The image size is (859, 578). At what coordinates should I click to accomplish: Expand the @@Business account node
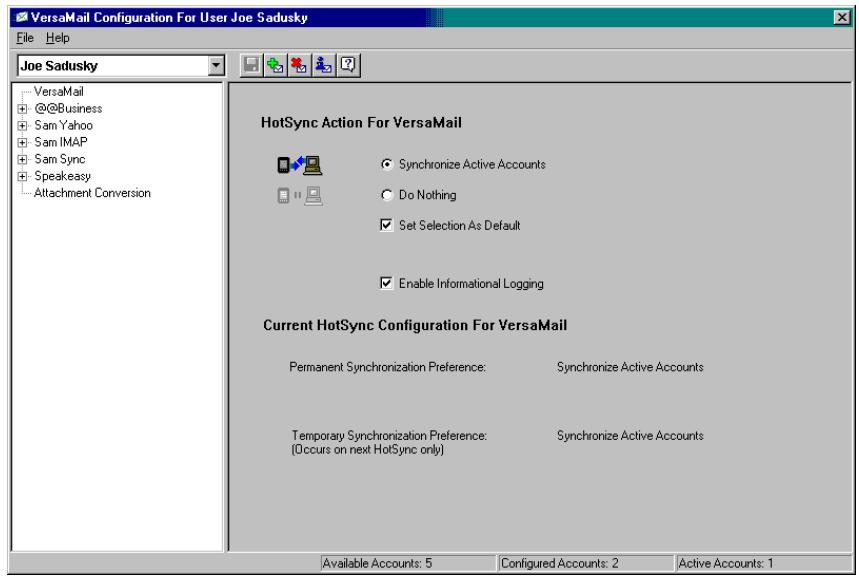22,108
